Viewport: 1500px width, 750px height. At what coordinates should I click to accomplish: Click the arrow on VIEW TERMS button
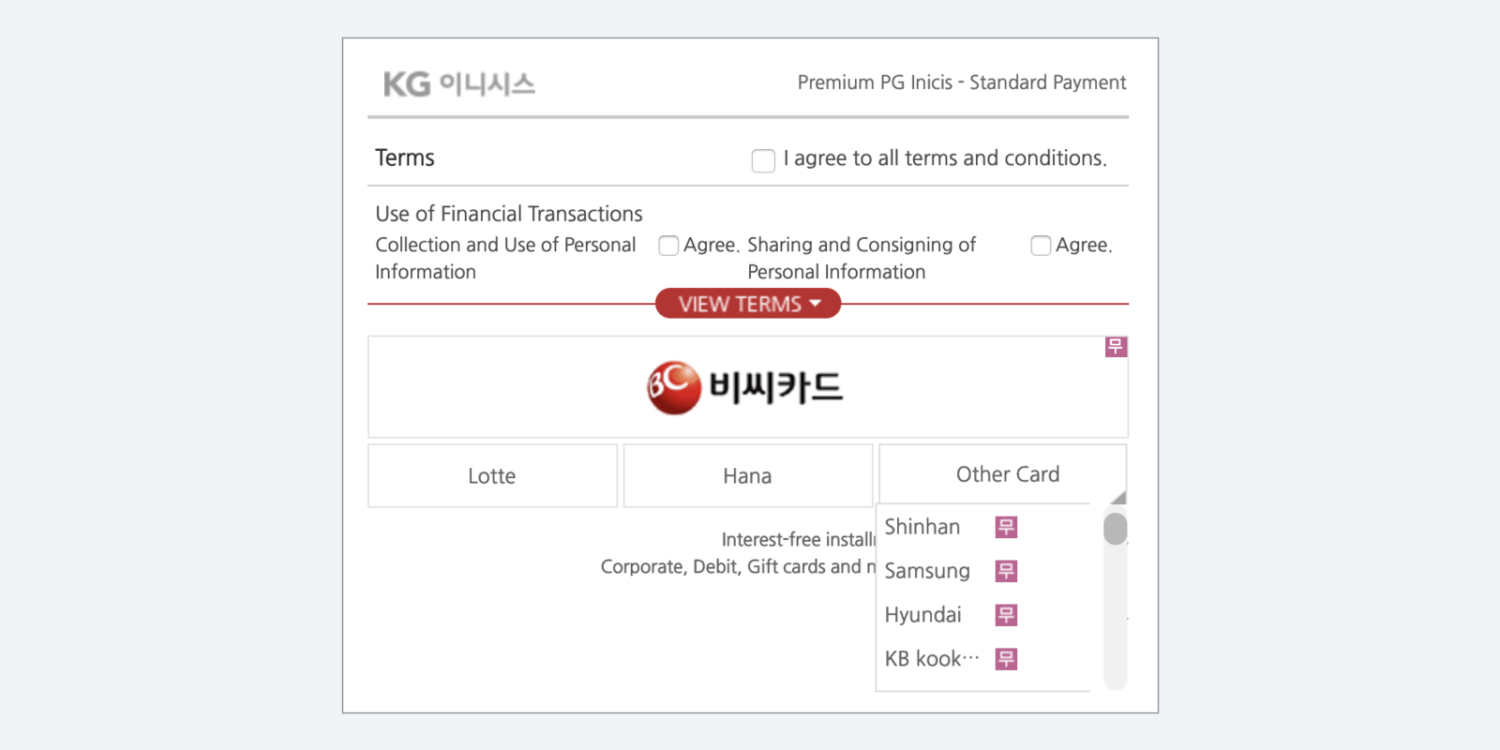coord(815,303)
